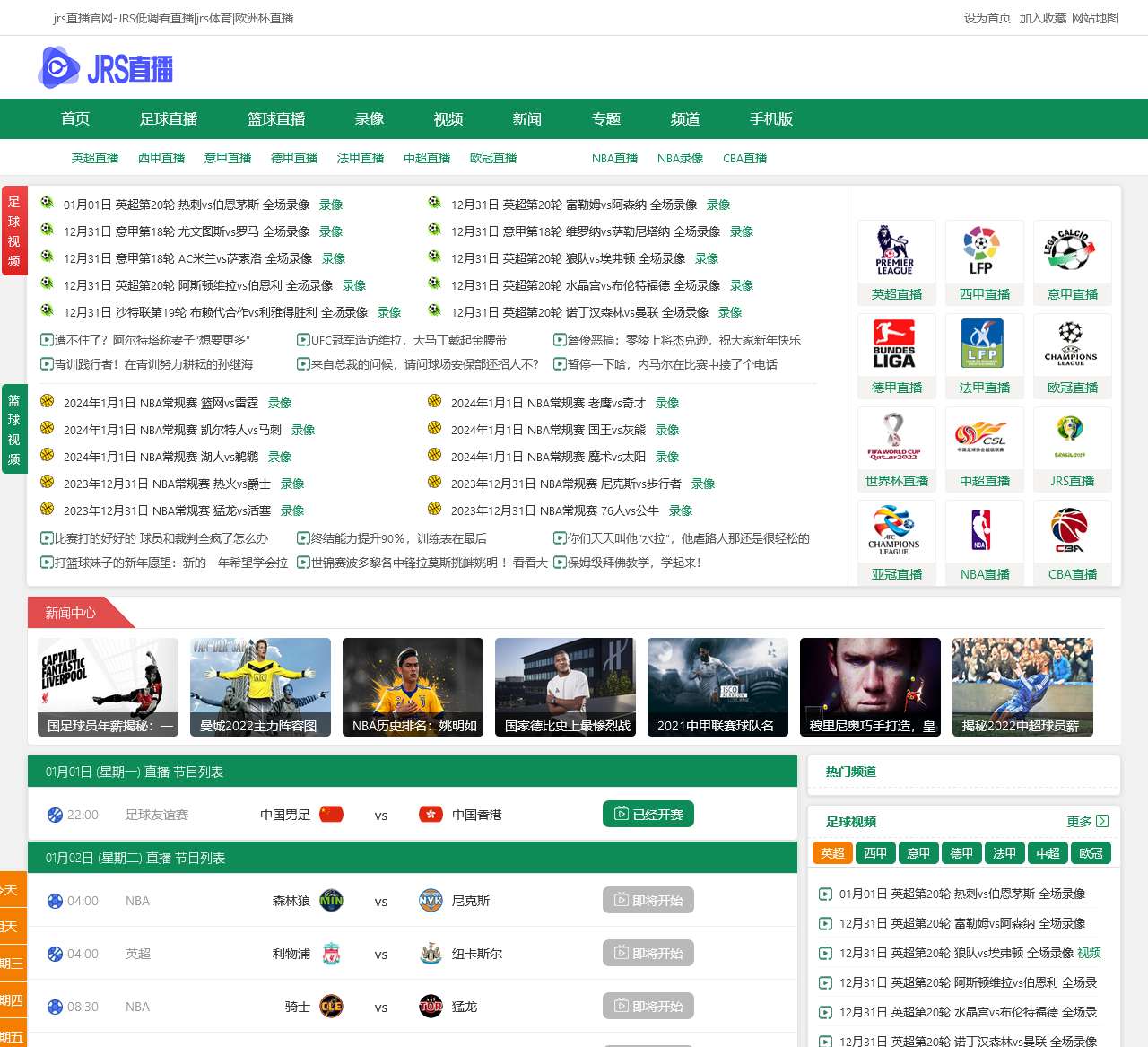Screen dimensions: 1148x1047
Task: Select the CBA直播 basketball logo
Action: 1072,531
